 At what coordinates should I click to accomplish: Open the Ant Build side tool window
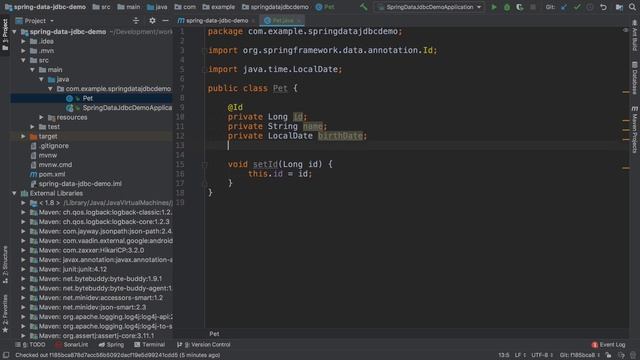click(x=635, y=36)
